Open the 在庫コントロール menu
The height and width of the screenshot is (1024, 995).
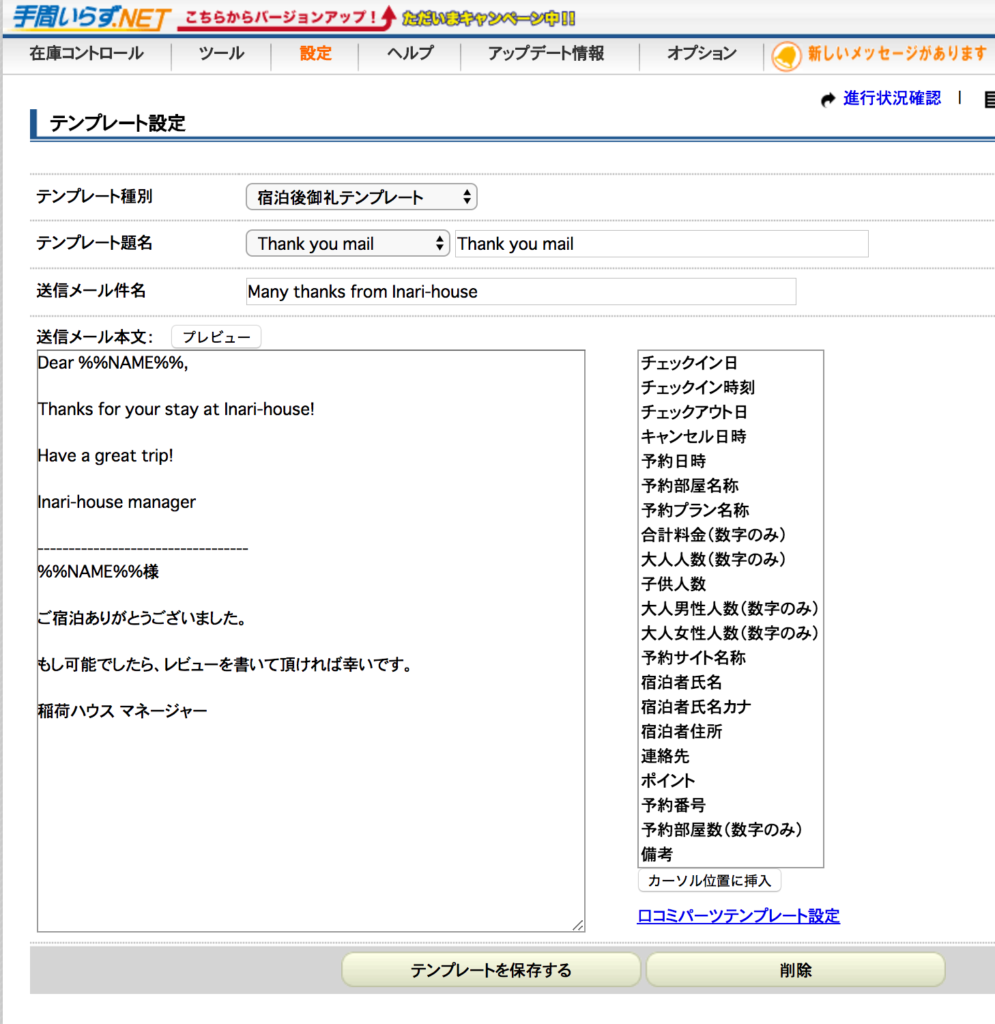(86, 54)
